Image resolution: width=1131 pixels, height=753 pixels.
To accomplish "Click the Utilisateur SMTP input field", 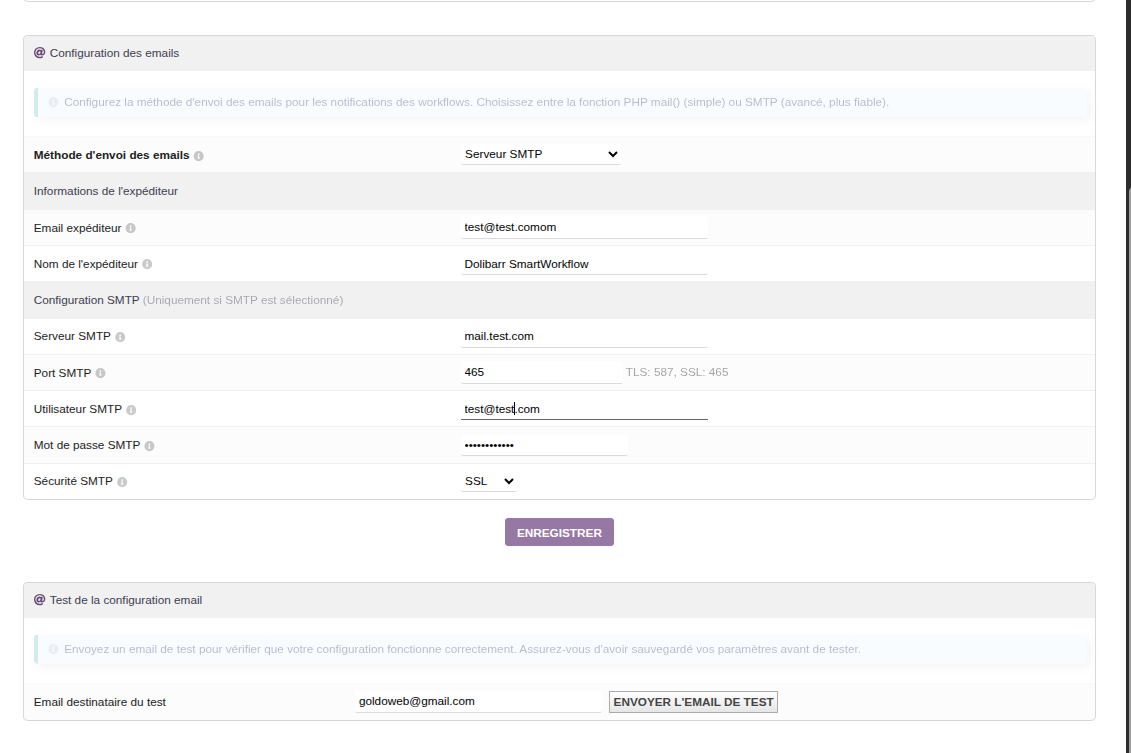I will [583, 409].
